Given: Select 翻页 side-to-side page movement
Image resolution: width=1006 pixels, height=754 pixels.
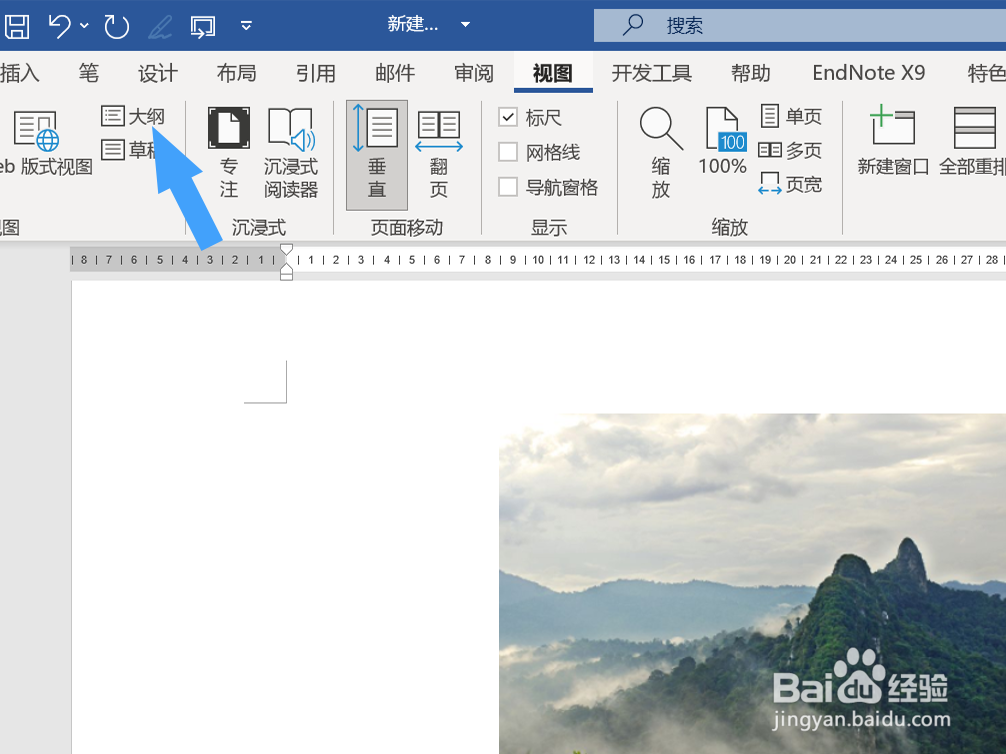Looking at the screenshot, I should pyautogui.click(x=439, y=155).
